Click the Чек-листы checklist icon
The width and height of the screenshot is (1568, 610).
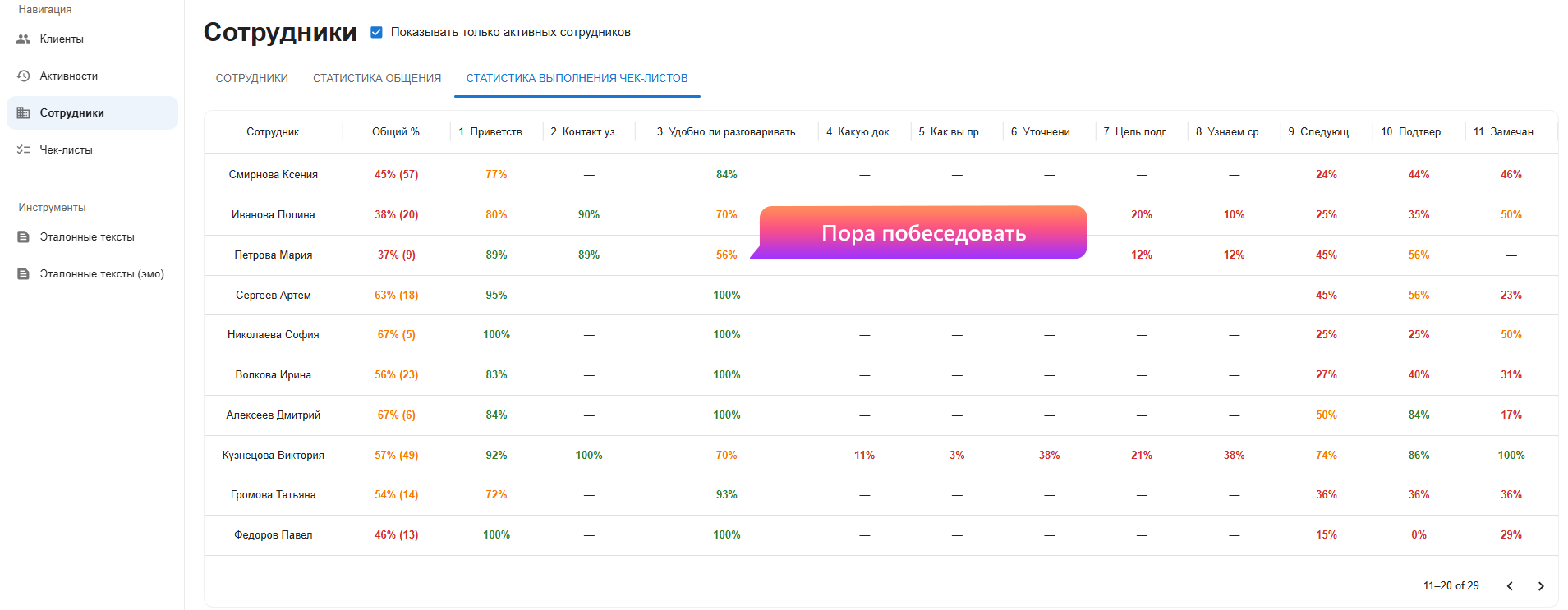(x=24, y=149)
